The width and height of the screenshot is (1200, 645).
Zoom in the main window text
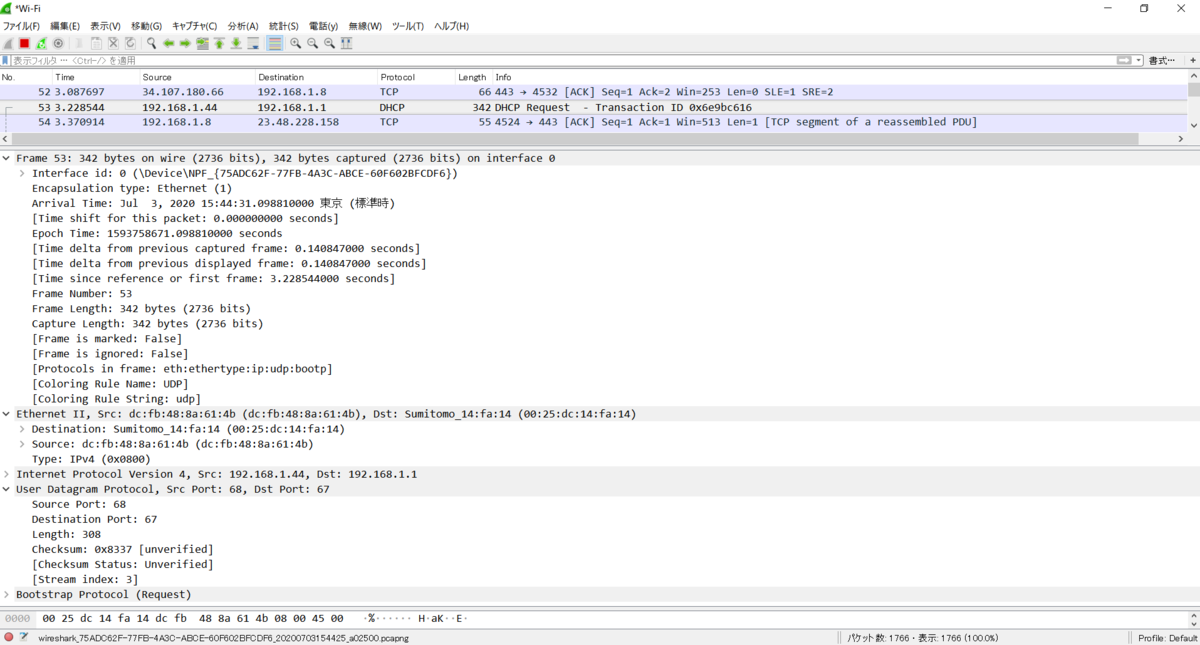click(x=295, y=43)
